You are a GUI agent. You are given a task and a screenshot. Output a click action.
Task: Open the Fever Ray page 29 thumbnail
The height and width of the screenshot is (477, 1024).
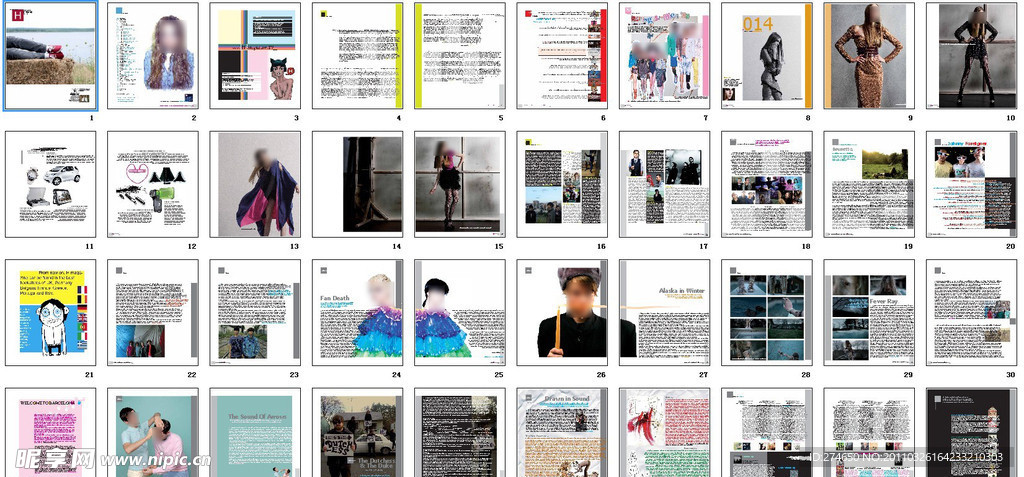869,312
